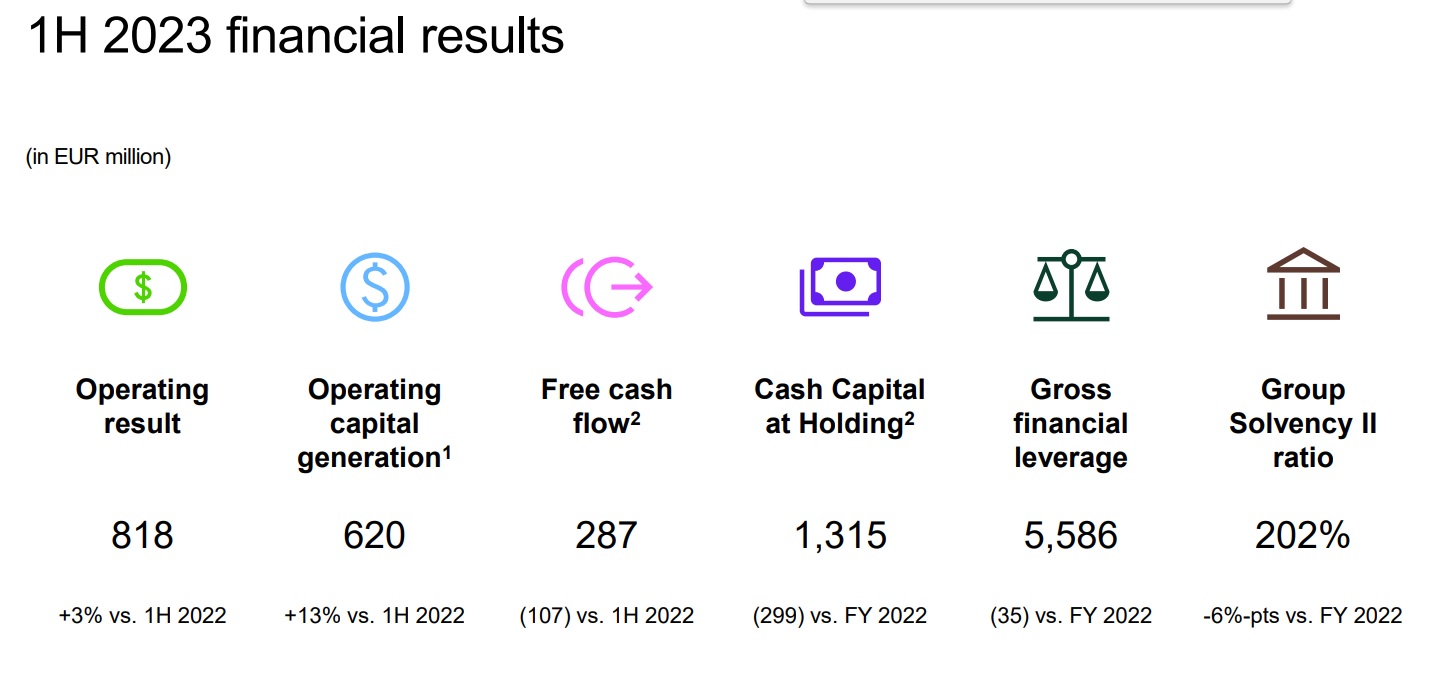Click the 'Gross financial leverage' heading

pos(1070,423)
